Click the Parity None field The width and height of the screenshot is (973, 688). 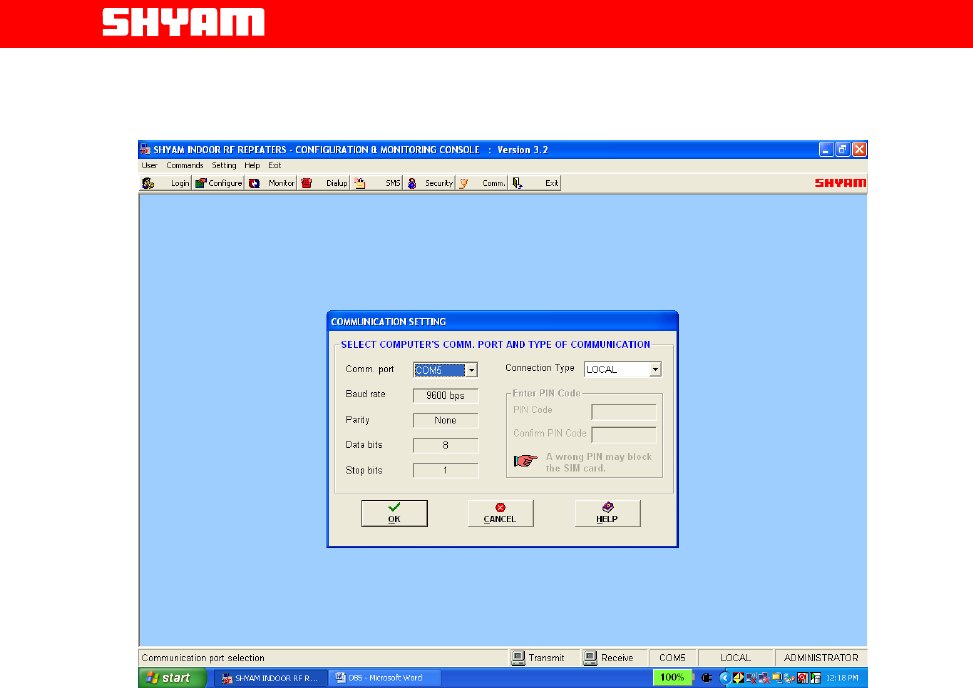click(446, 421)
